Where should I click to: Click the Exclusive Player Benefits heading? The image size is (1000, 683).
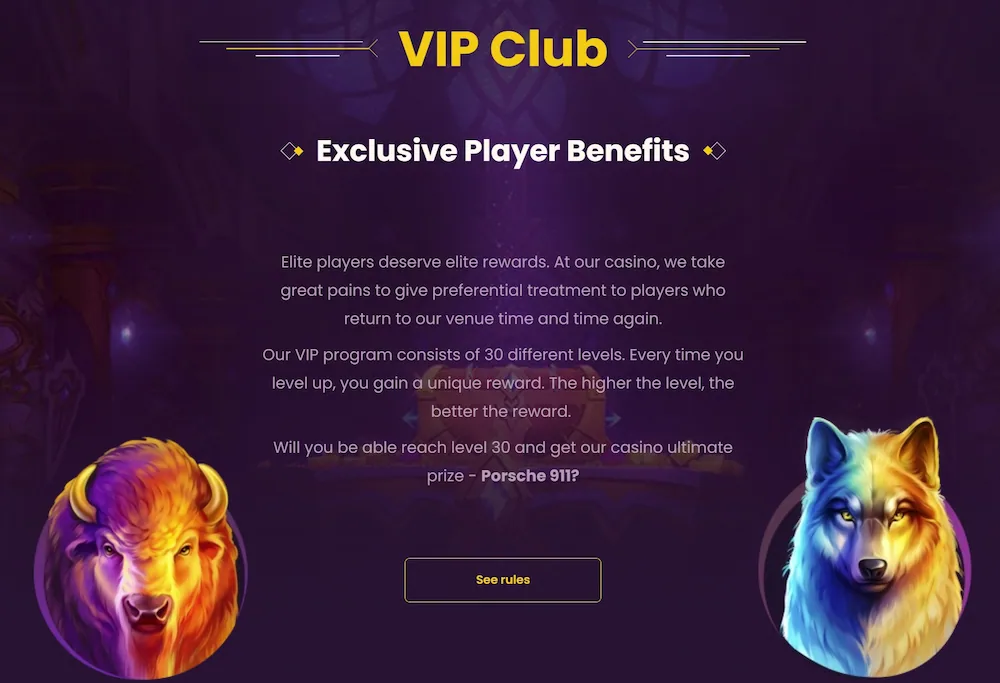pos(503,151)
